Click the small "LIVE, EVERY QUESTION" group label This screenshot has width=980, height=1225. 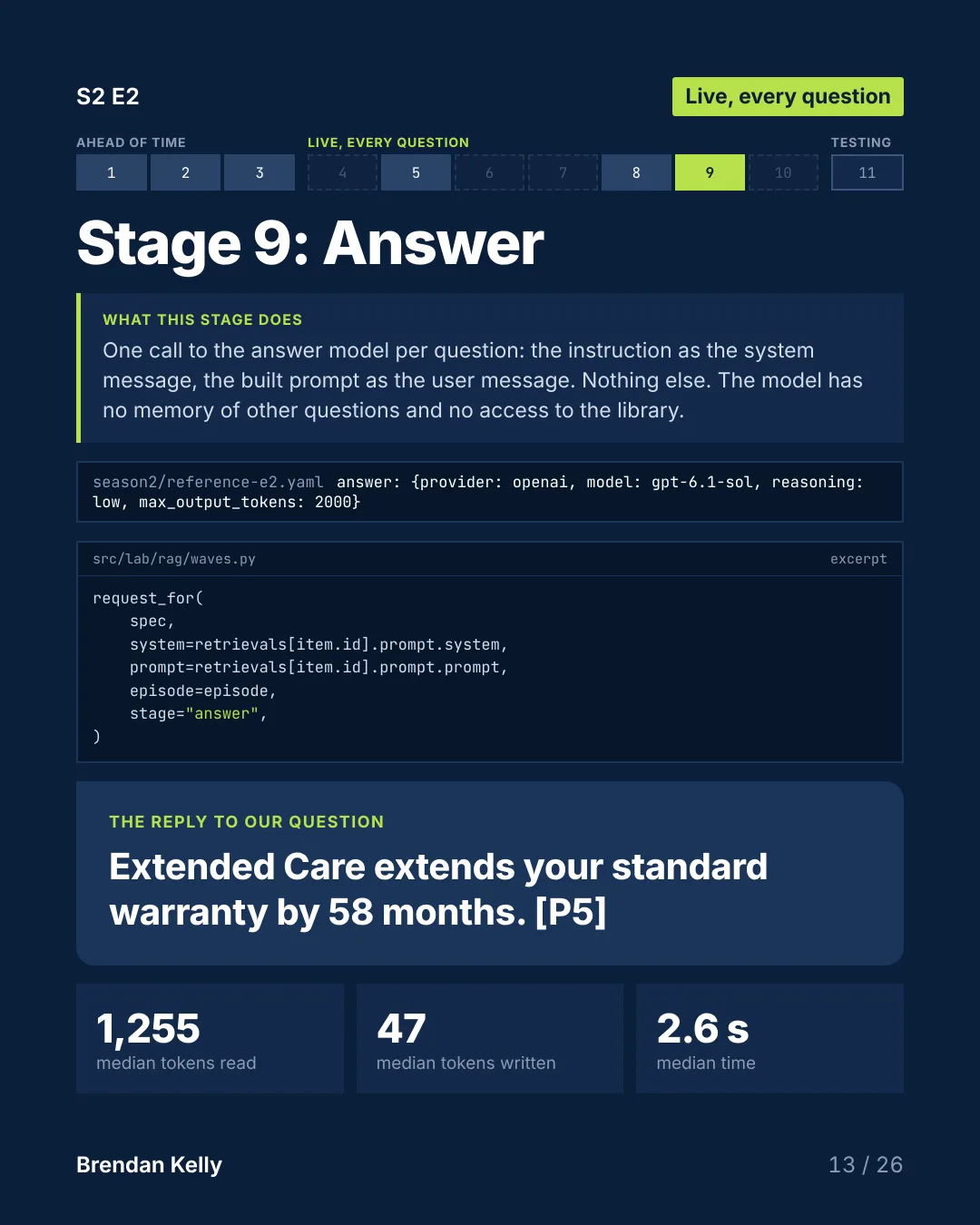coord(388,142)
